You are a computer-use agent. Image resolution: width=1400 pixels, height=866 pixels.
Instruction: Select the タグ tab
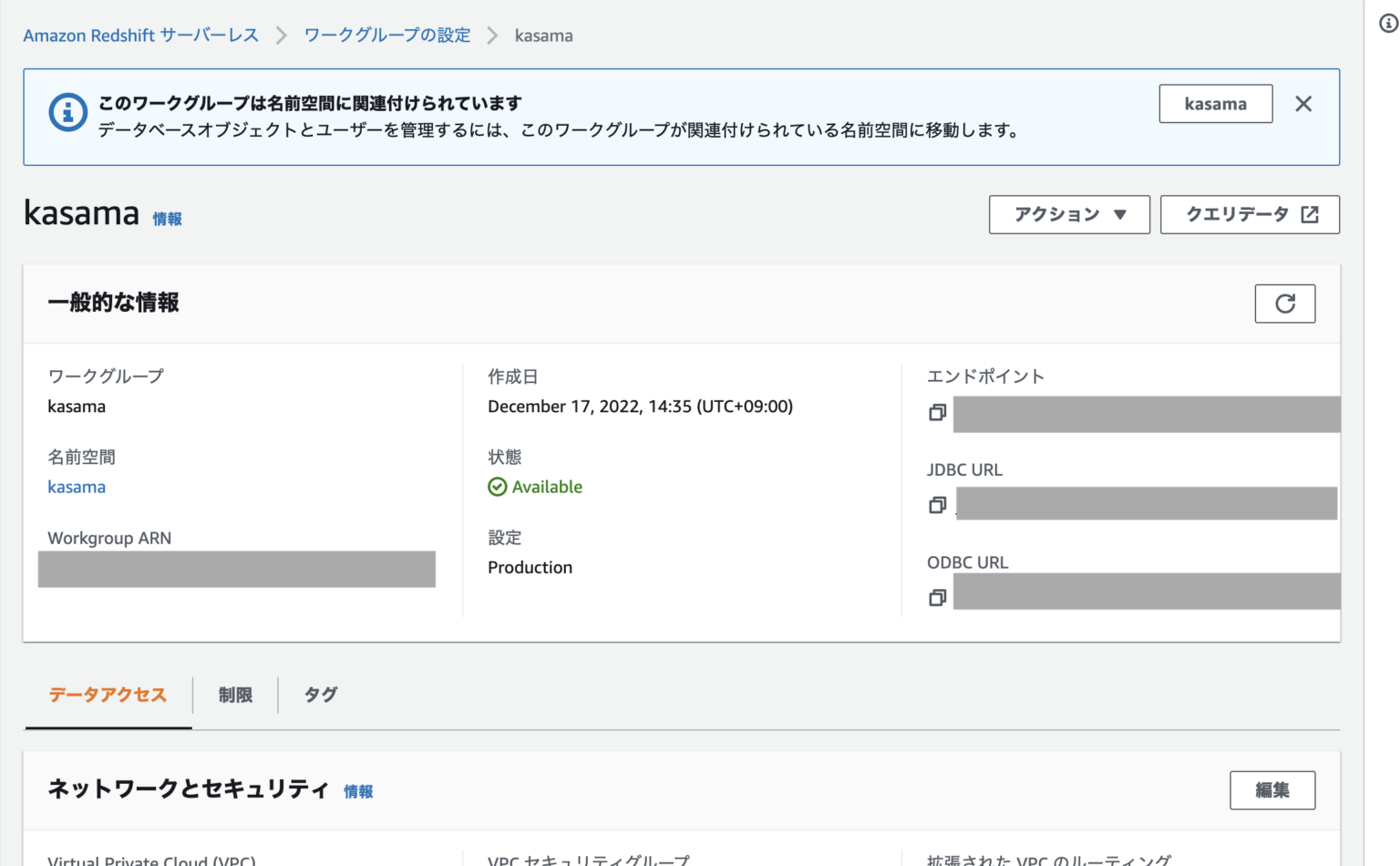click(x=321, y=695)
